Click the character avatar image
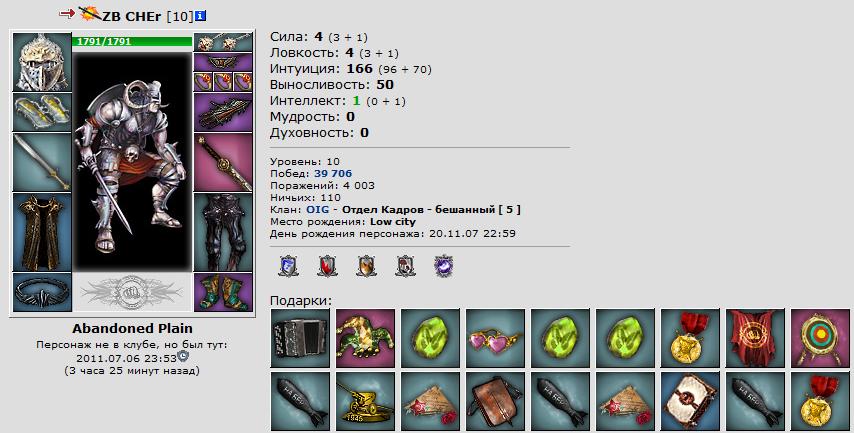 (132, 160)
